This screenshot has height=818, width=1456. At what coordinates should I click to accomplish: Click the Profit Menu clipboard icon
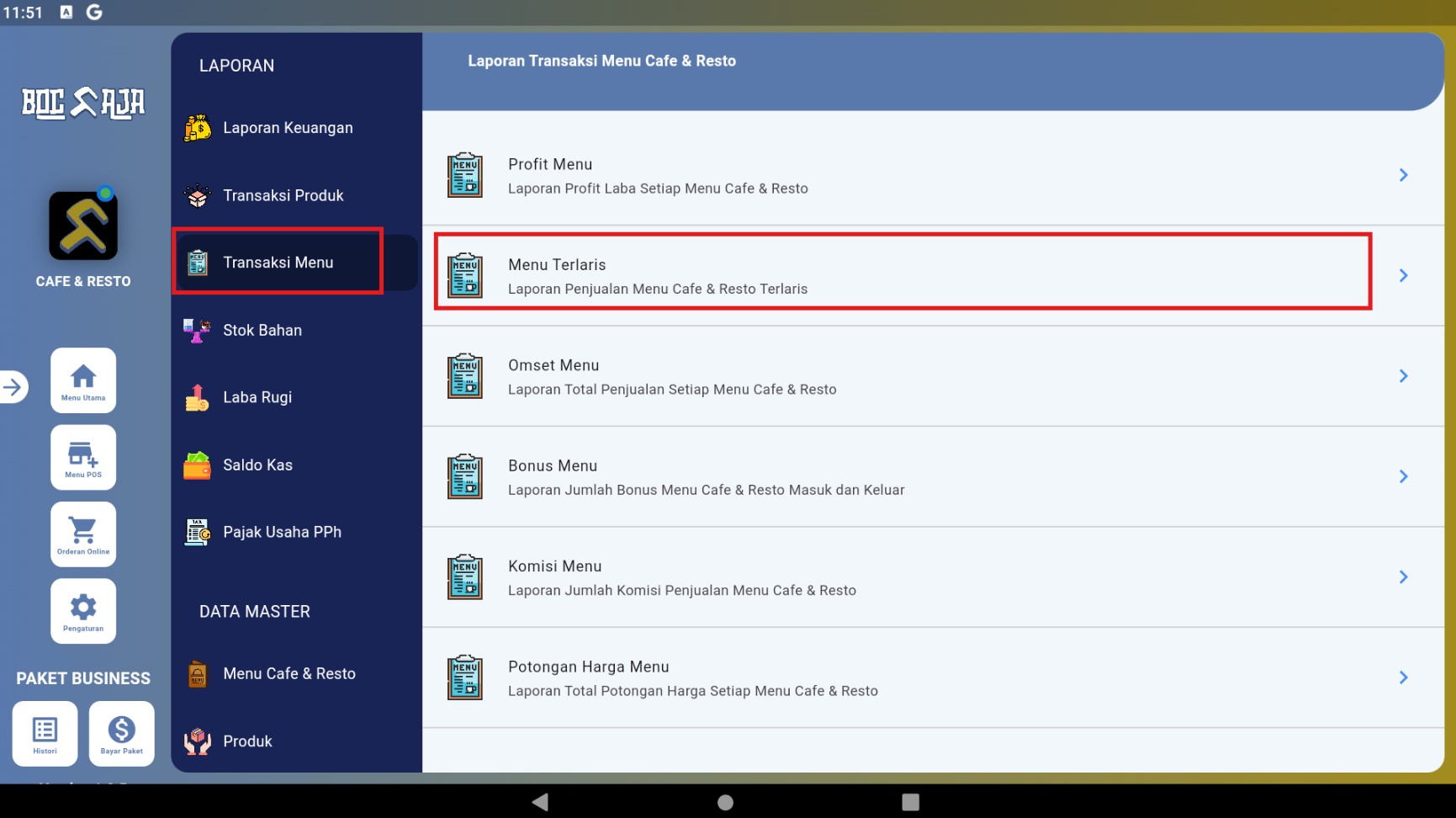click(465, 175)
